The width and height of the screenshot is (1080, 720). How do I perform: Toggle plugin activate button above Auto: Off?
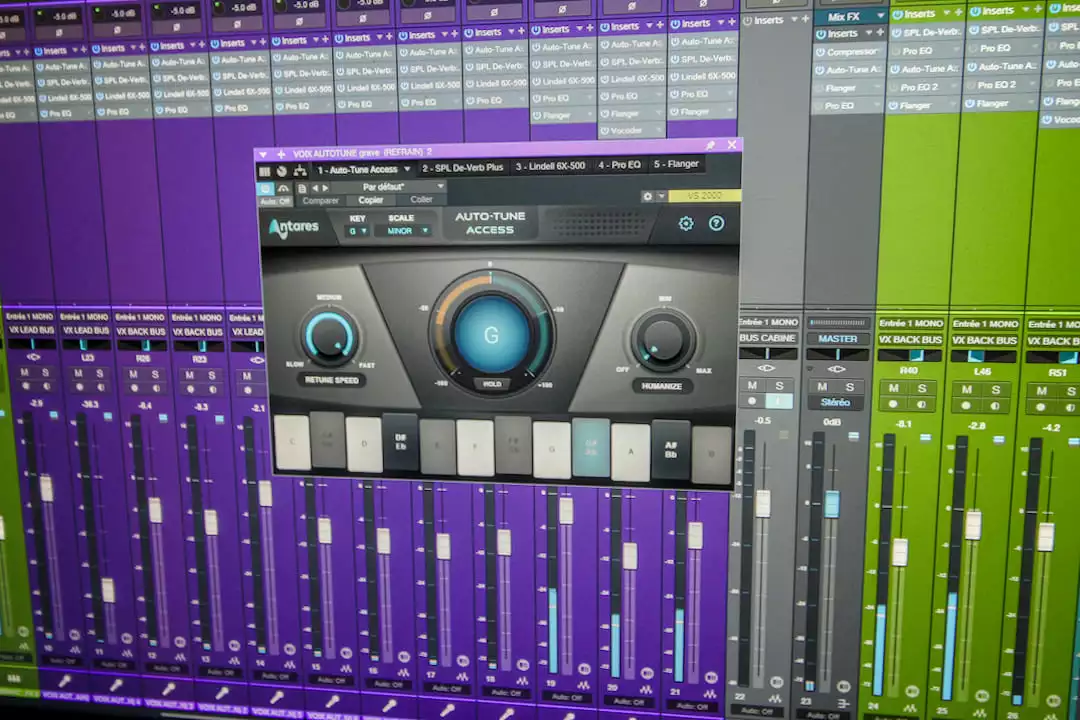tap(265, 188)
